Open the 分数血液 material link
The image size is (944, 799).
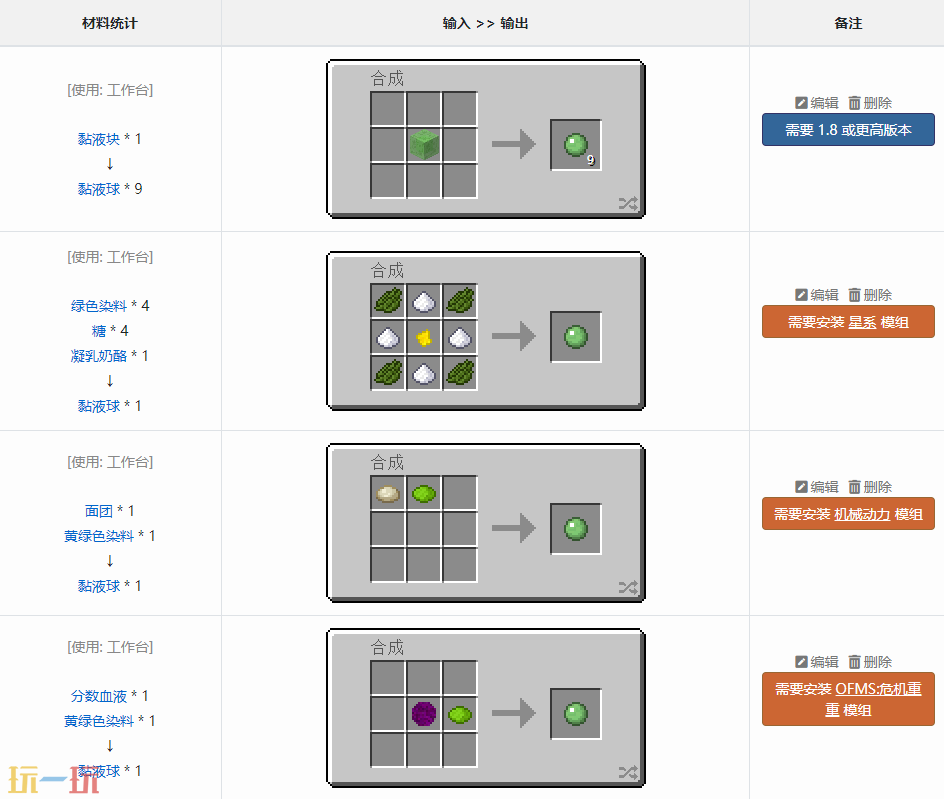pyautogui.click(x=99, y=696)
